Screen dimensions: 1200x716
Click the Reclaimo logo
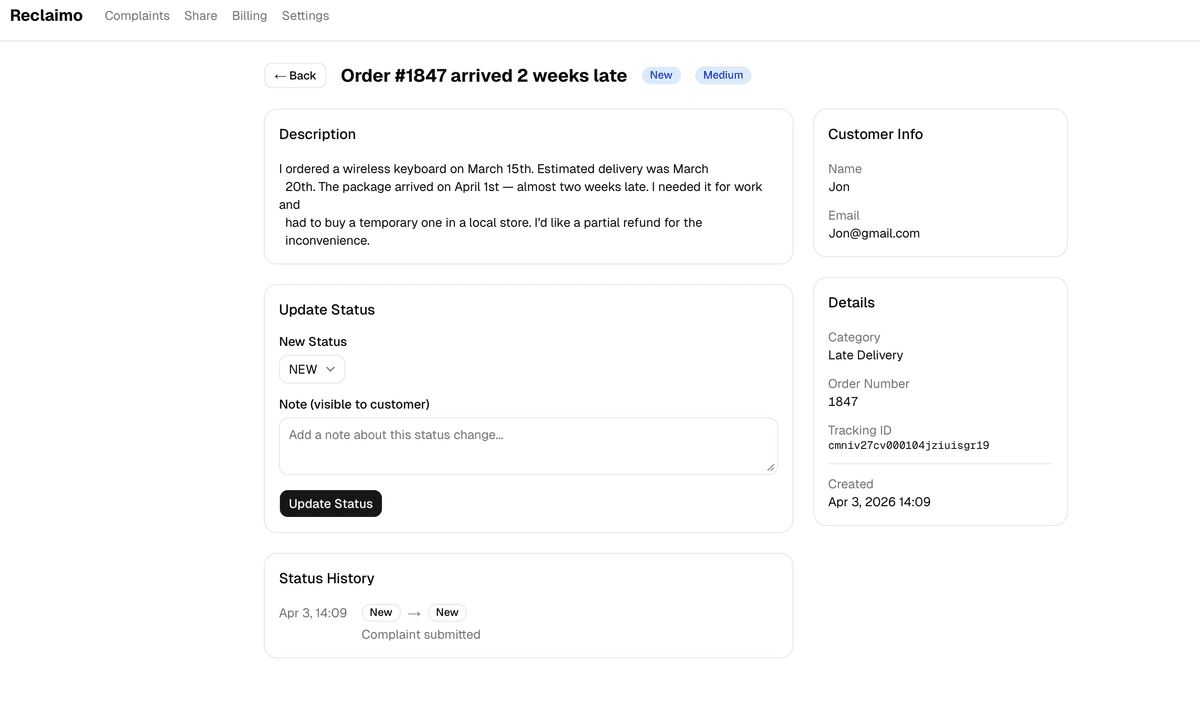46,15
